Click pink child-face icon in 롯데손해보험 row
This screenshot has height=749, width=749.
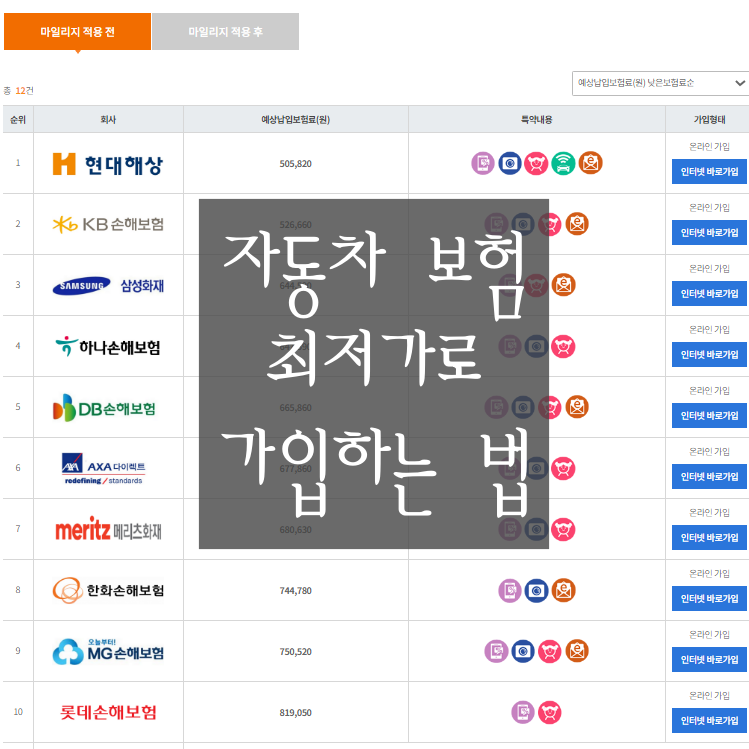pyautogui.click(x=550, y=712)
